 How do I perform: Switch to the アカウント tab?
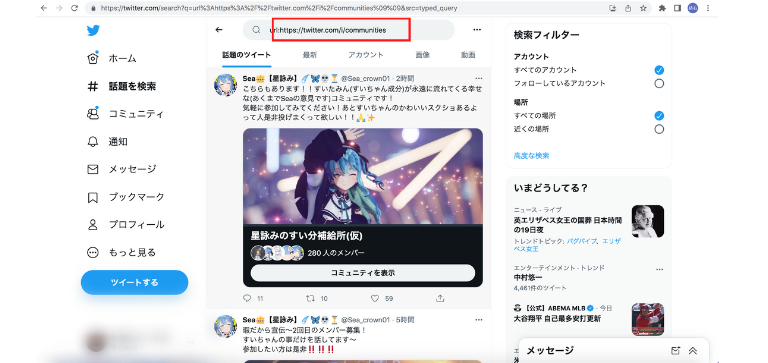[x=366, y=55]
